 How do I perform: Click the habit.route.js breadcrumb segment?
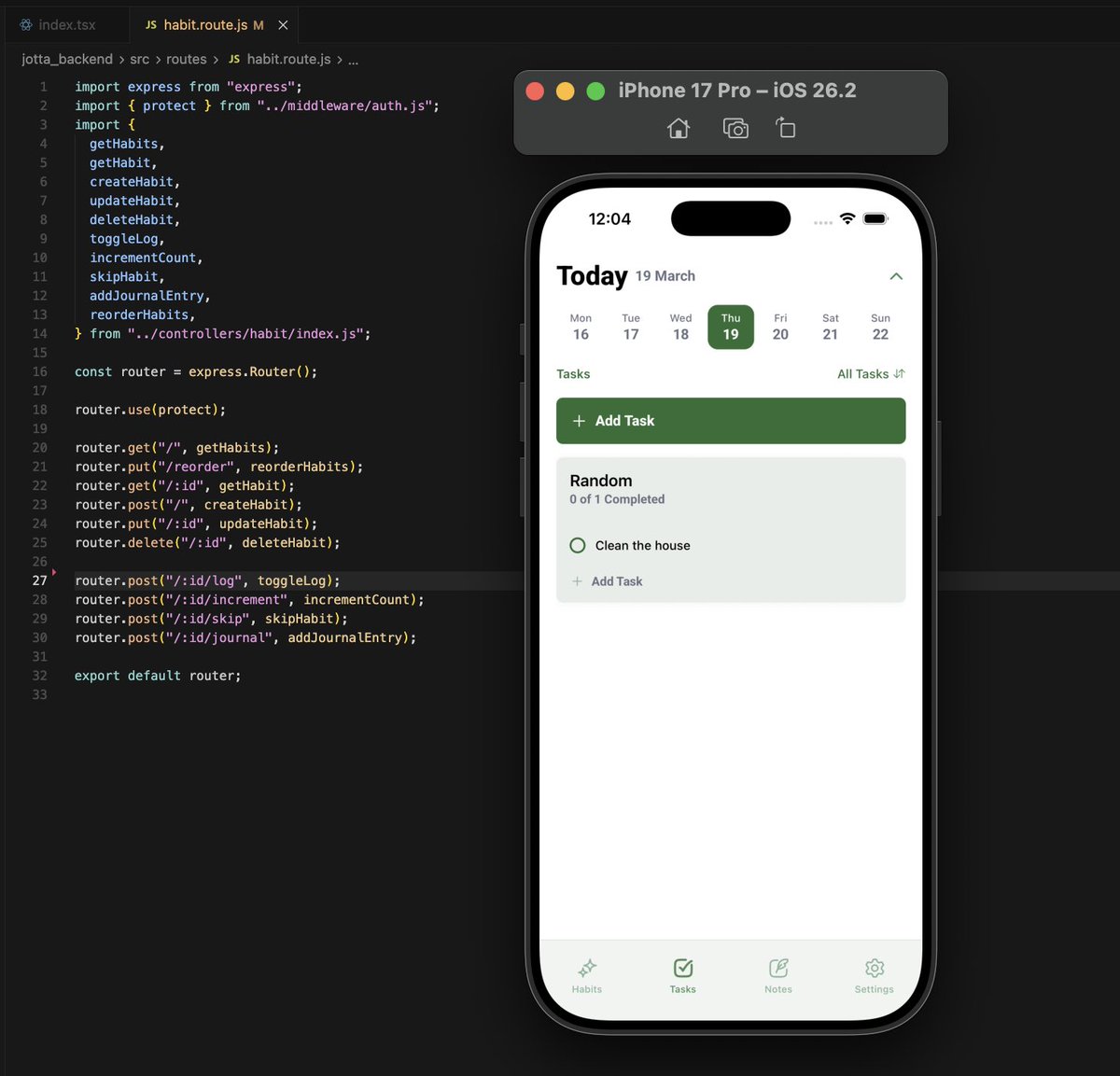click(x=288, y=59)
